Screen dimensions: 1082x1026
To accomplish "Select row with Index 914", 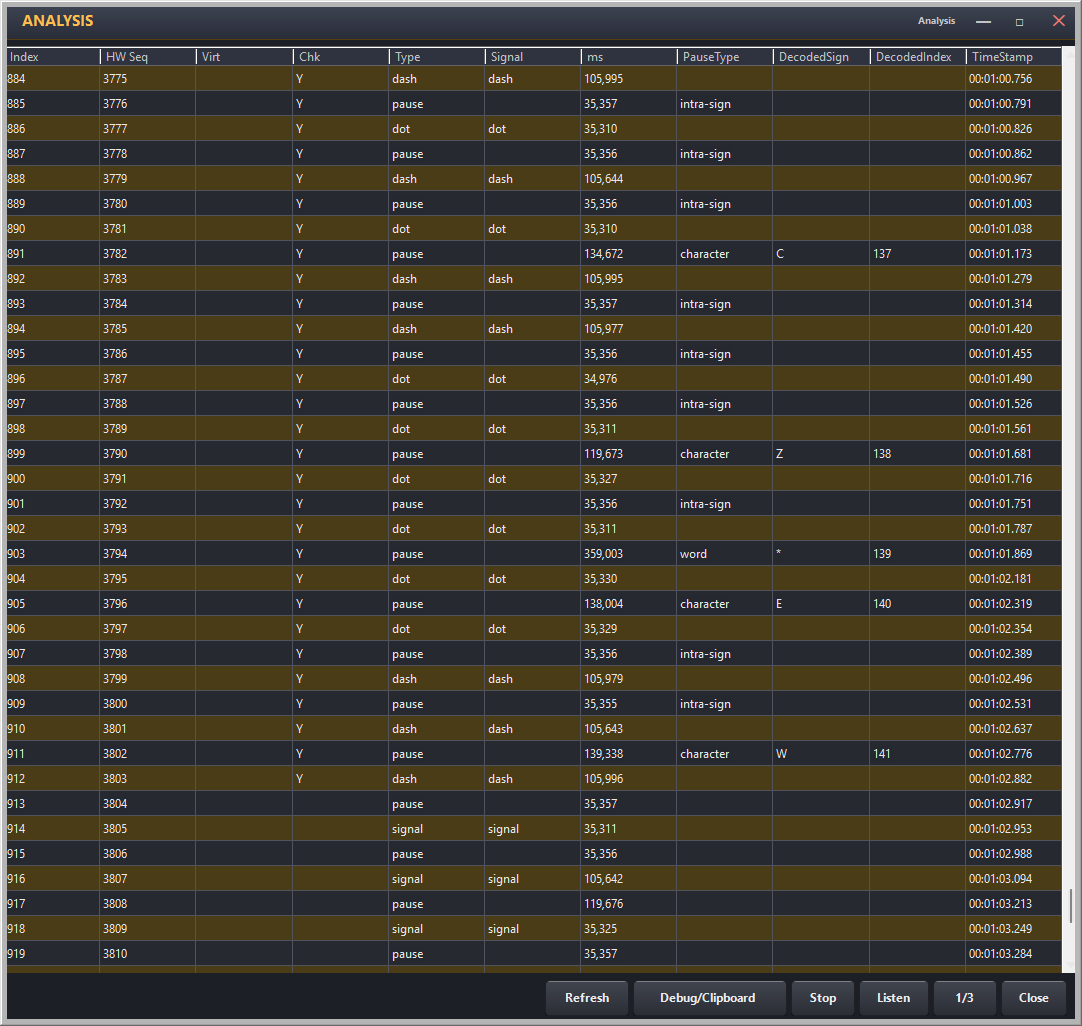I will tap(534, 829).
